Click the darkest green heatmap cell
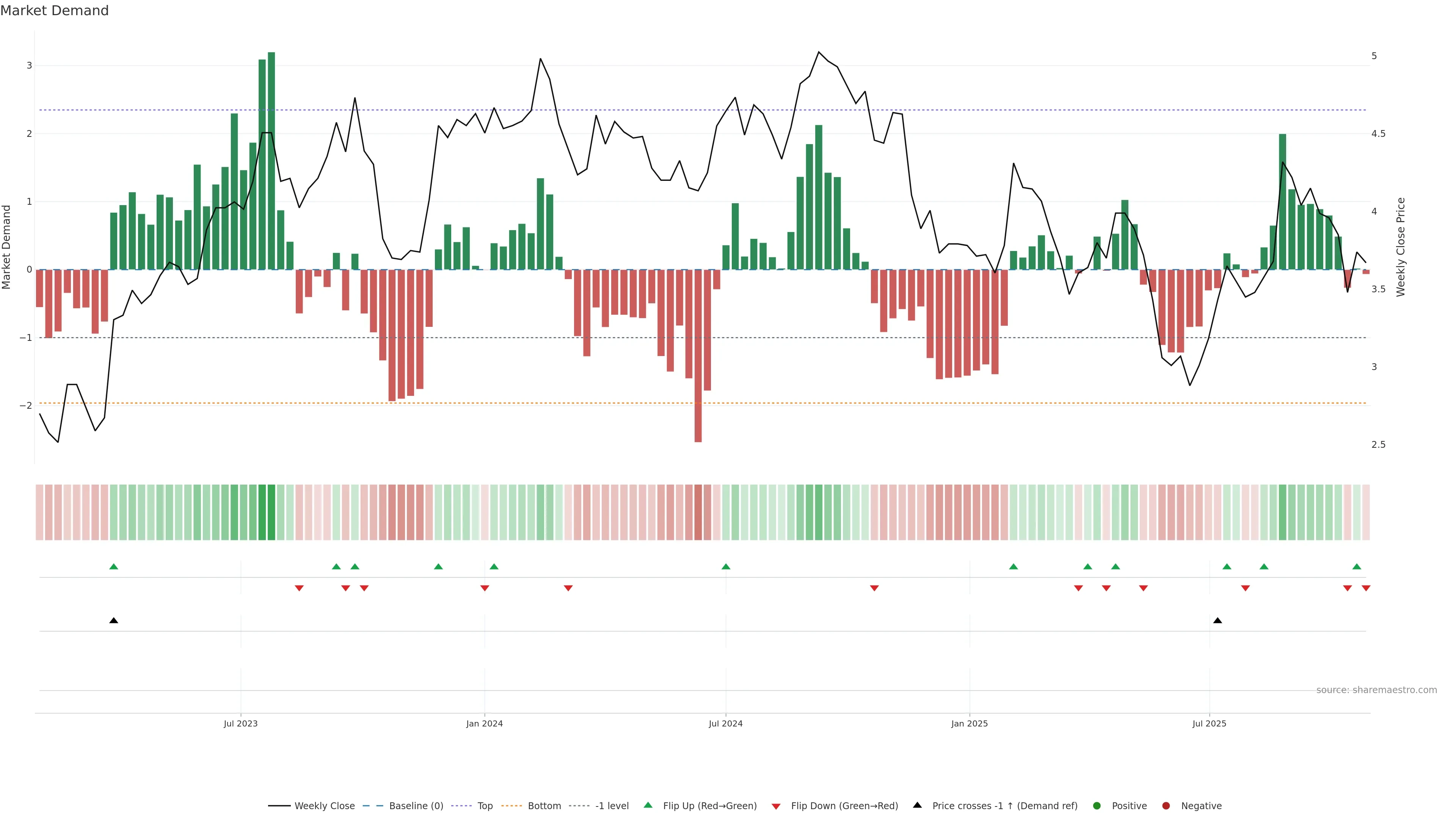The width and height of the screenshot is (1456, 819). click(x=271, y=512)
